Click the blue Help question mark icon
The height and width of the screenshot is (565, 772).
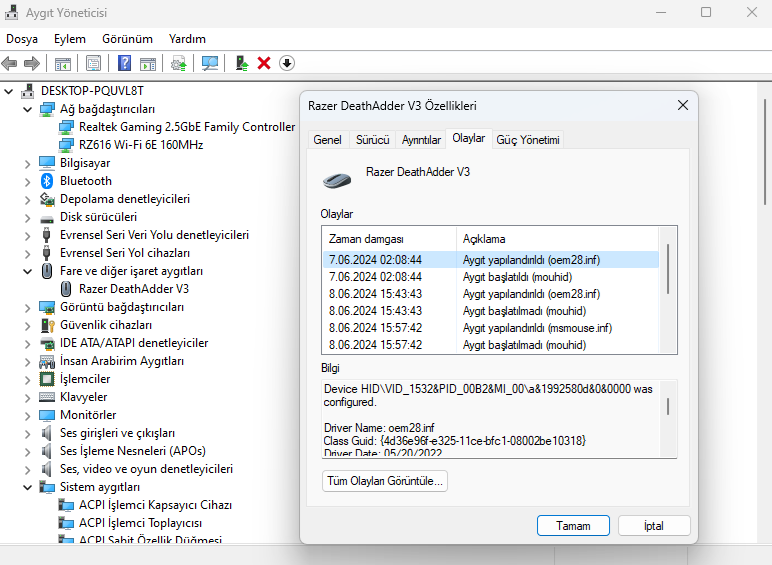click(125, 63)
